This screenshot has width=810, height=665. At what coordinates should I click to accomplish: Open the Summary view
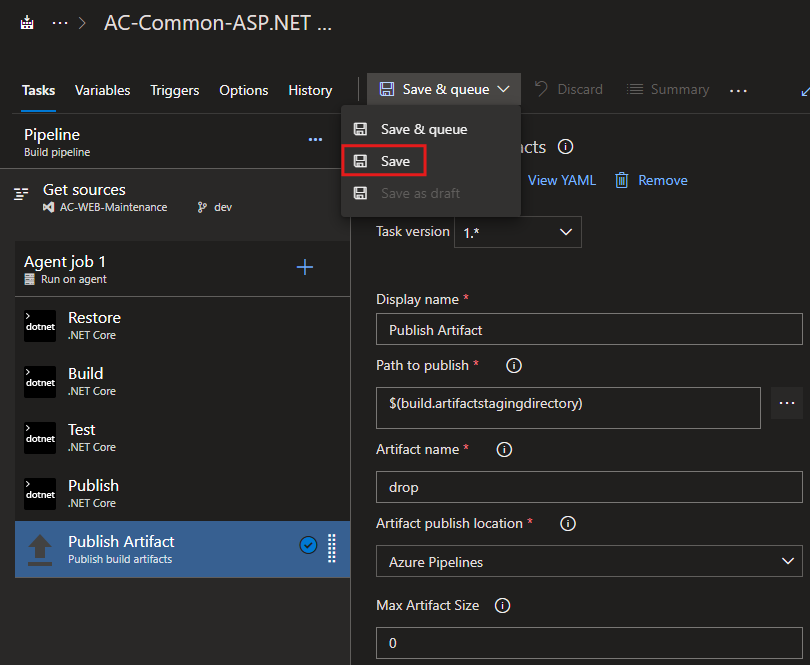[x=667, y=89]
